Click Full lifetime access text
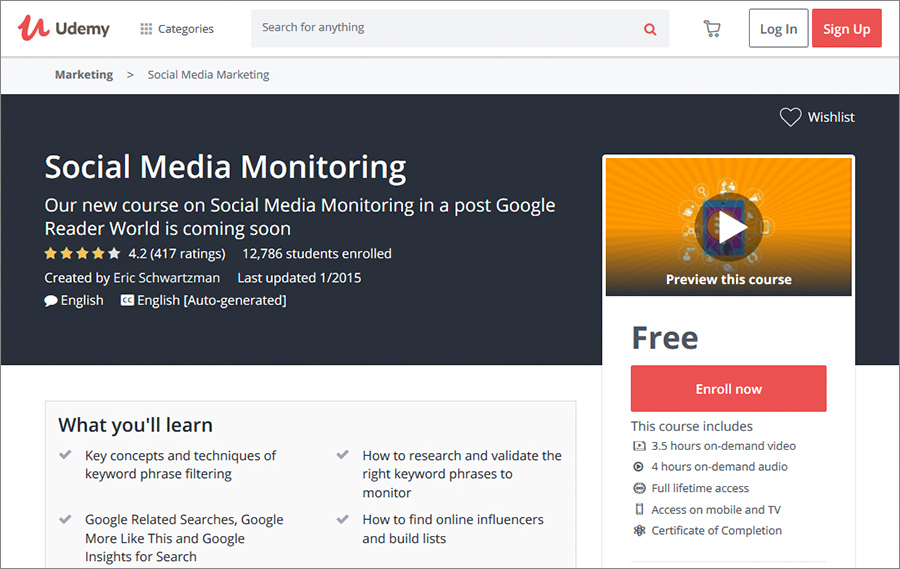Screen dimensions: 900x569 700,488
